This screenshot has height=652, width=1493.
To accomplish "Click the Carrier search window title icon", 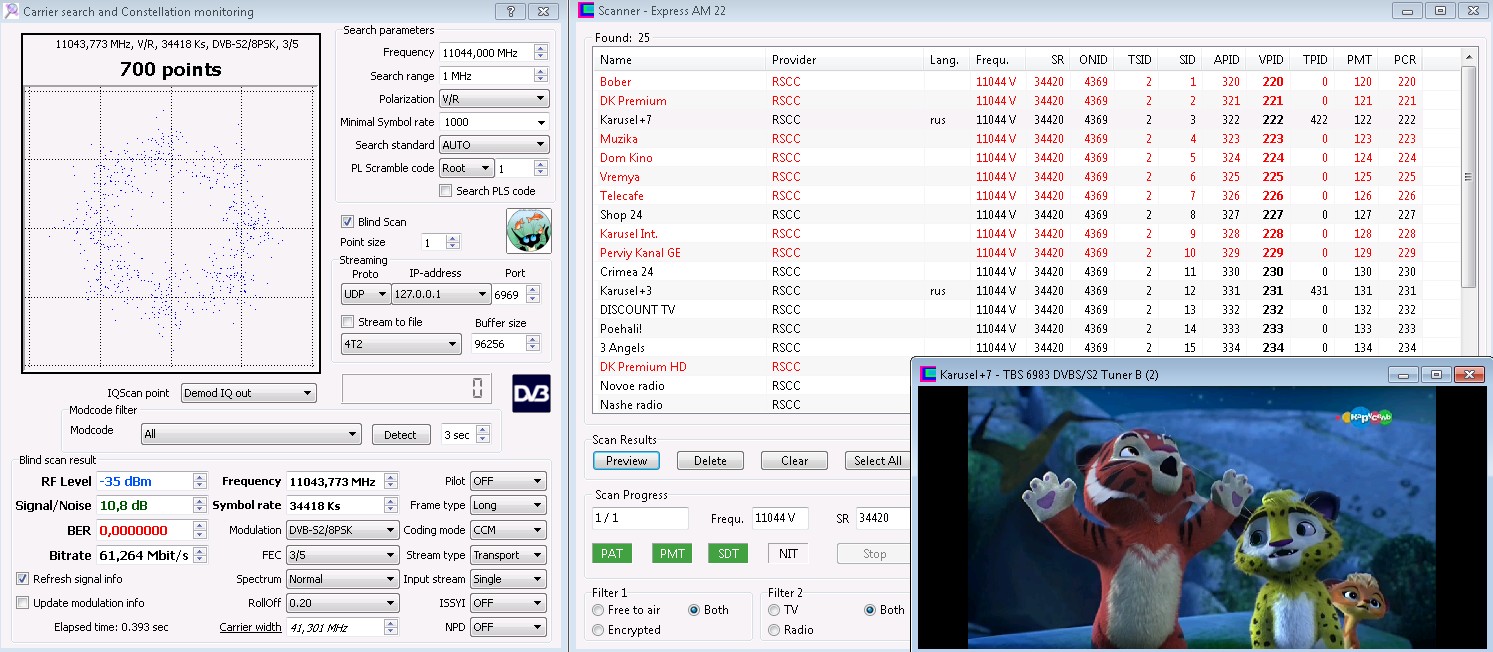I will tap(12, 12).
